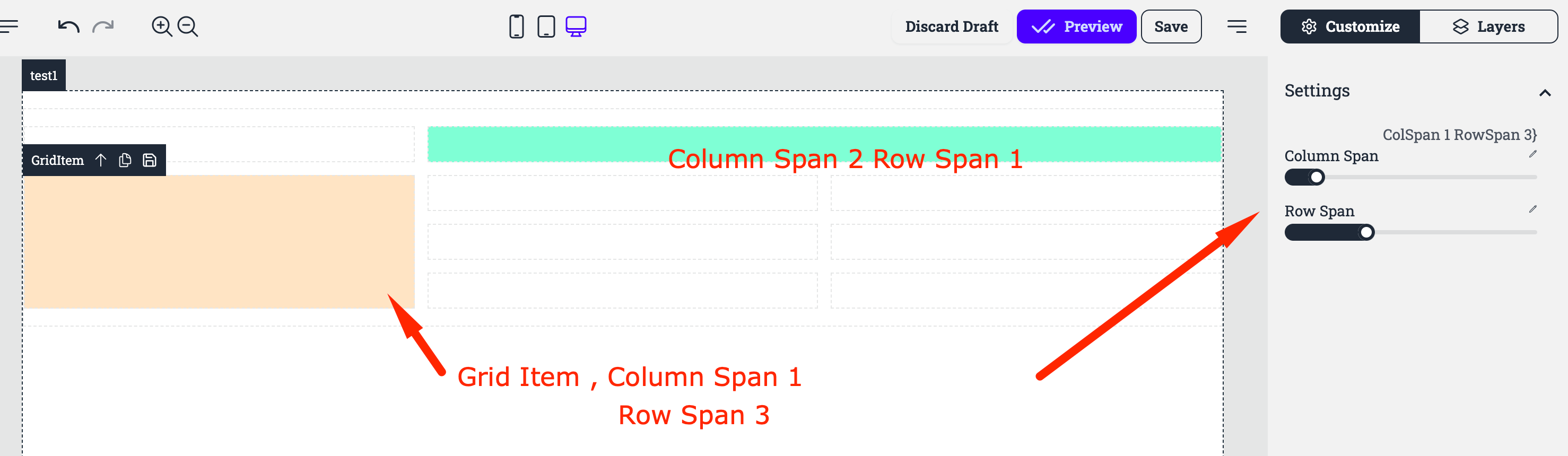Switch to tablet viewport
The height and width of the screenshot is (456, 1568).
(x=546, y=27)
